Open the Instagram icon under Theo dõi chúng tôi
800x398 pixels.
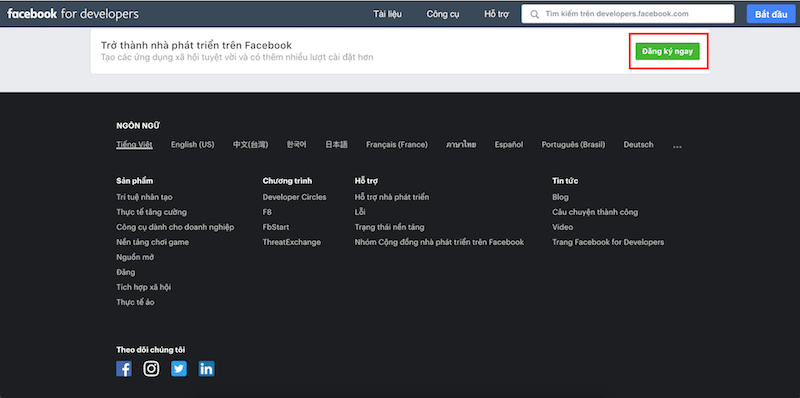coord(151,368)
